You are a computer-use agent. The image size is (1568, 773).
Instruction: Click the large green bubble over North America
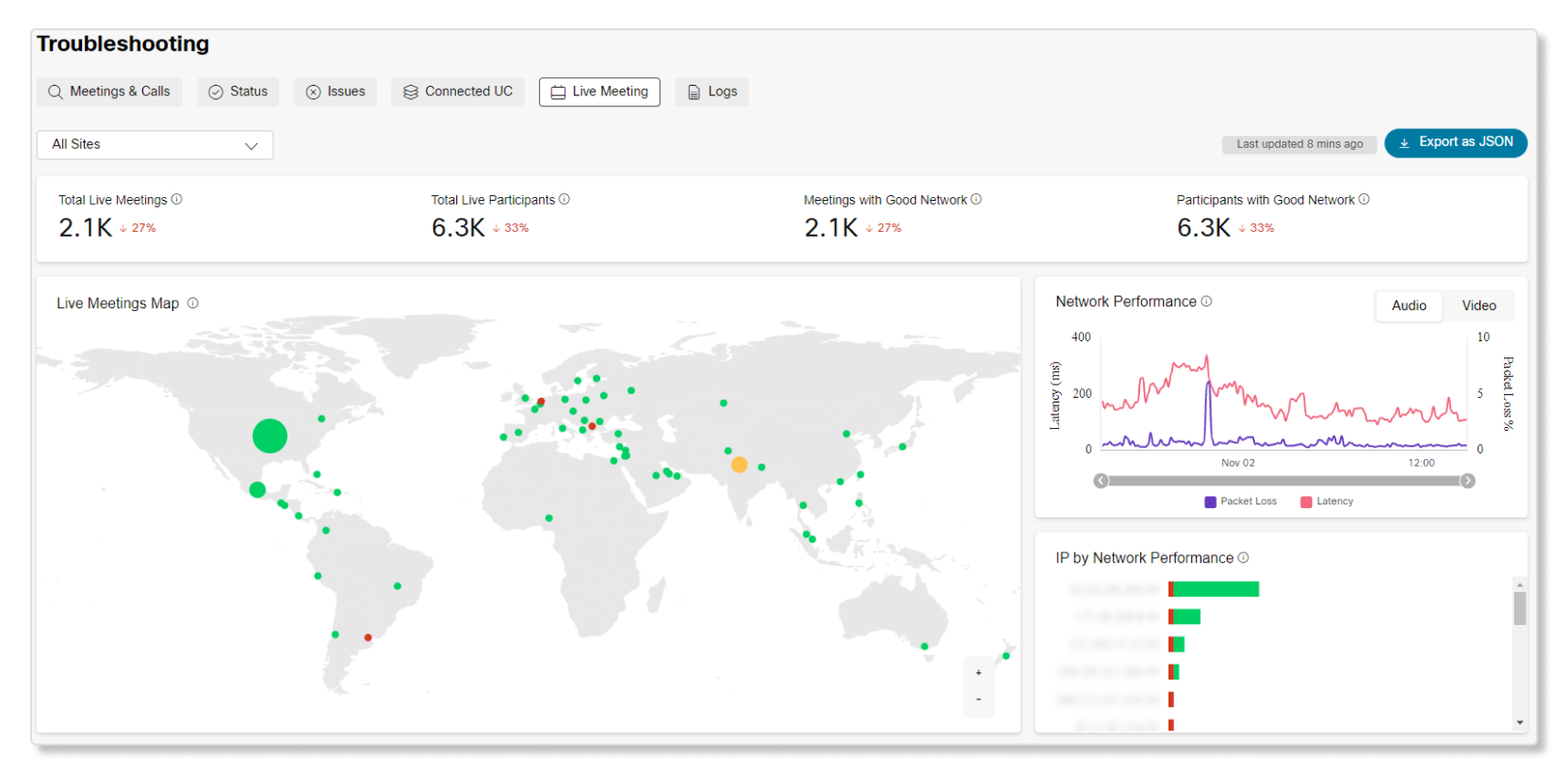269,436
